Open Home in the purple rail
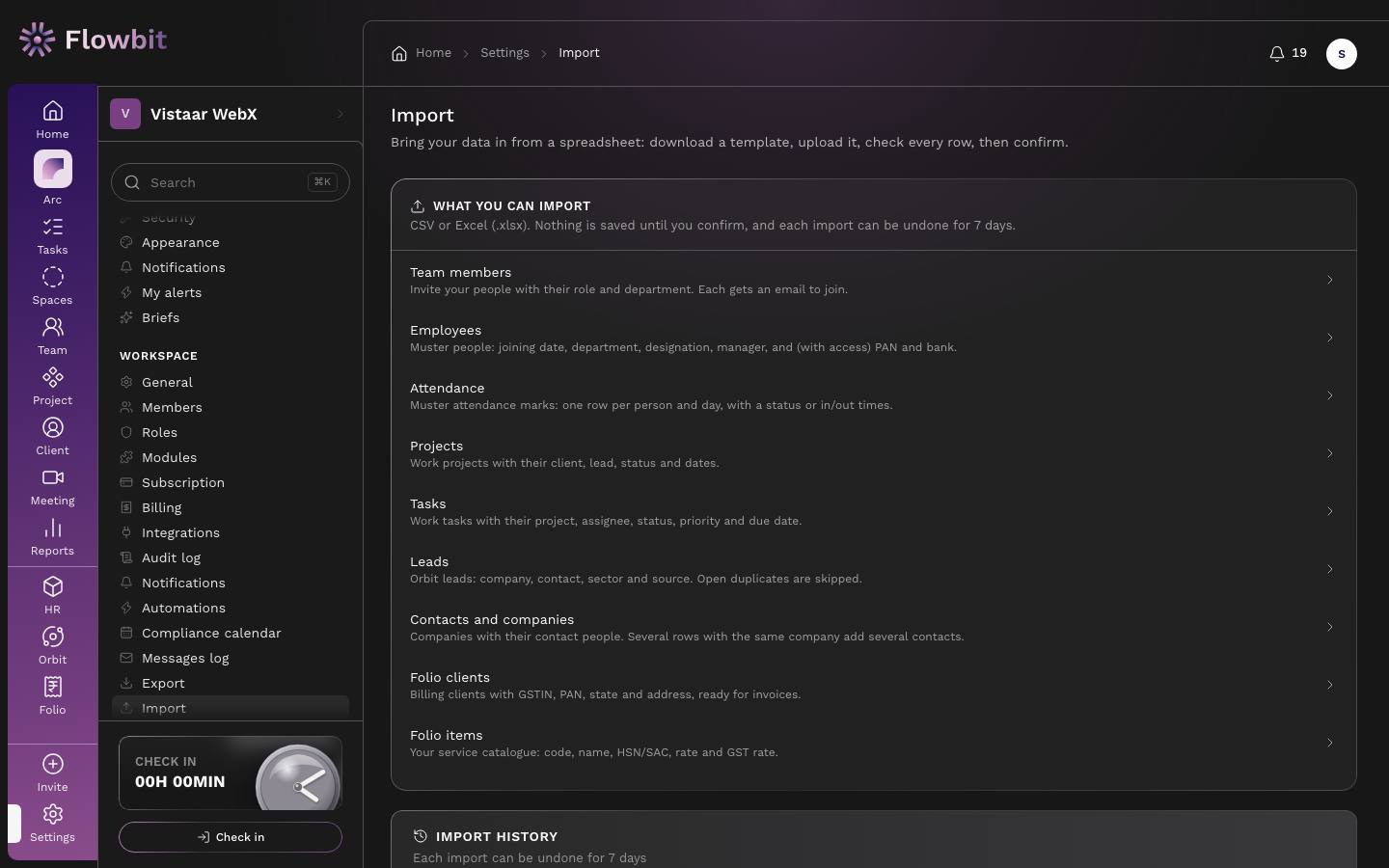 52,120
